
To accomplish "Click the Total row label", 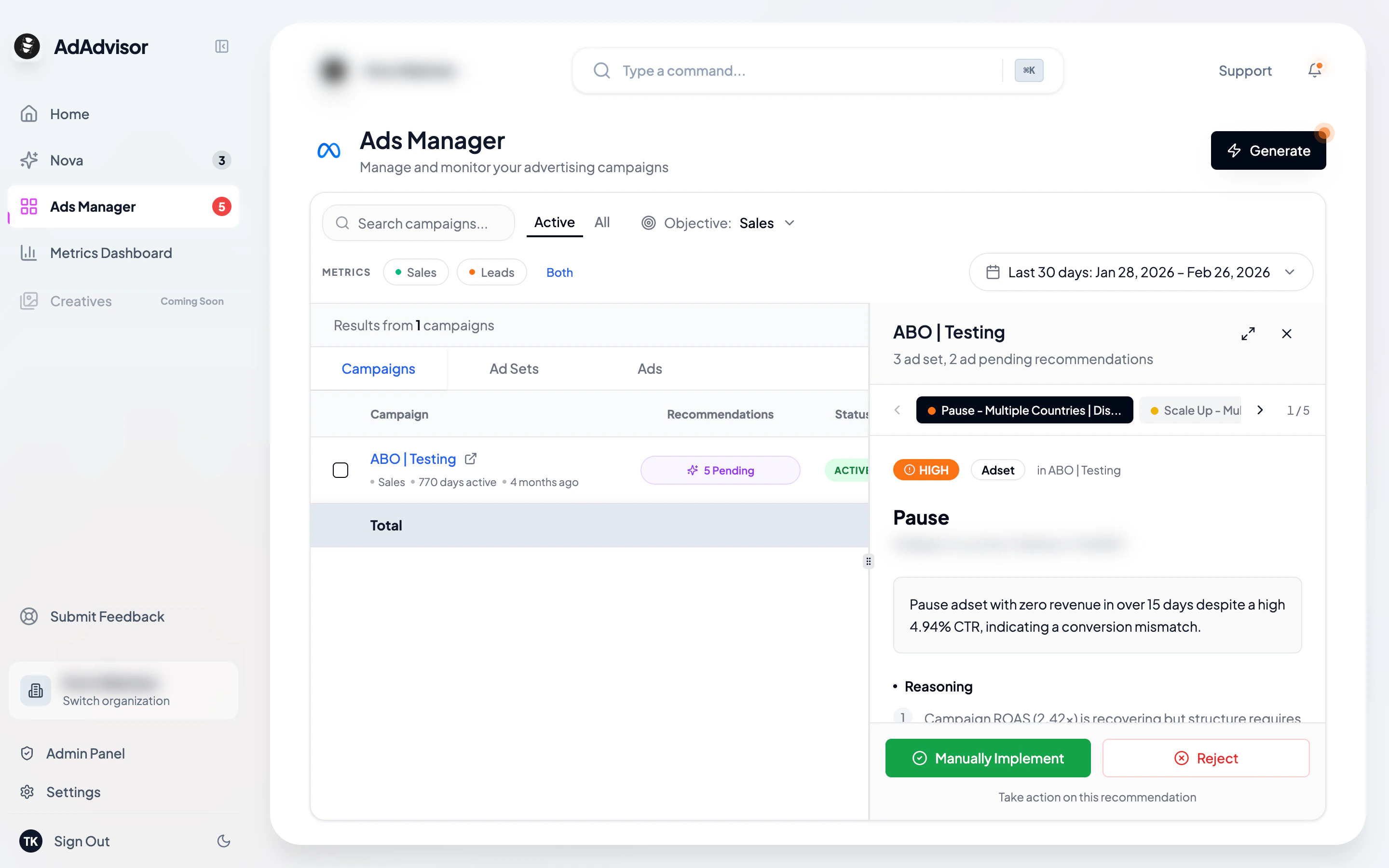I will 386,525.
